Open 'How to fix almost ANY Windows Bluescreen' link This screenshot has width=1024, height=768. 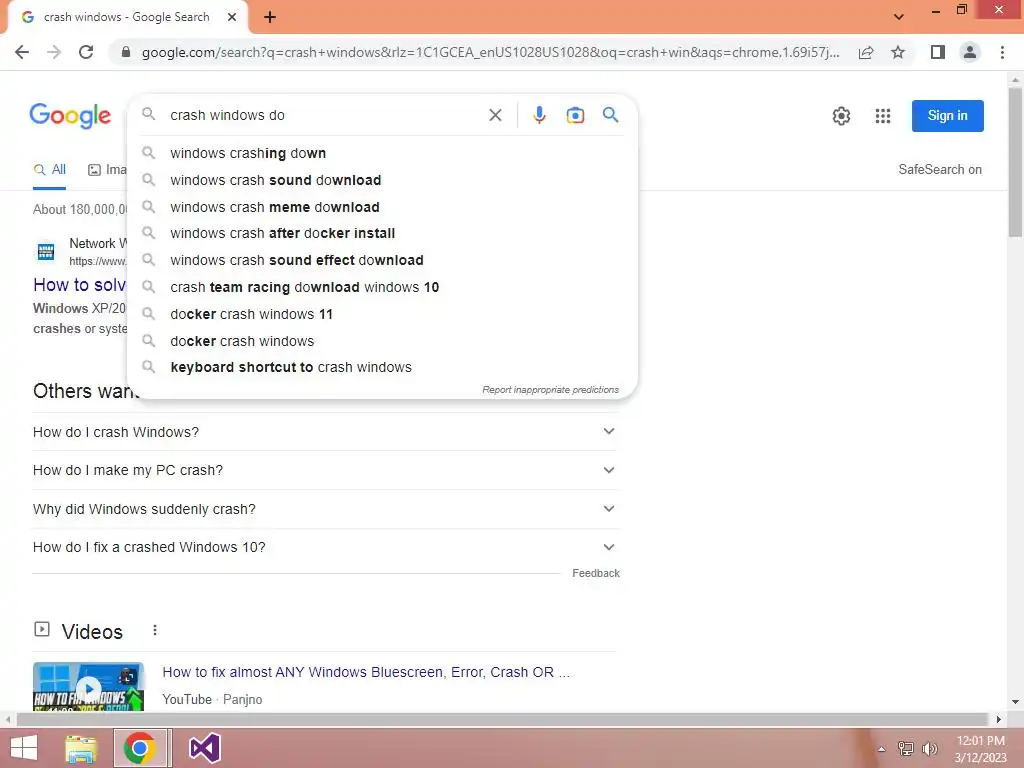pos(366,672)
